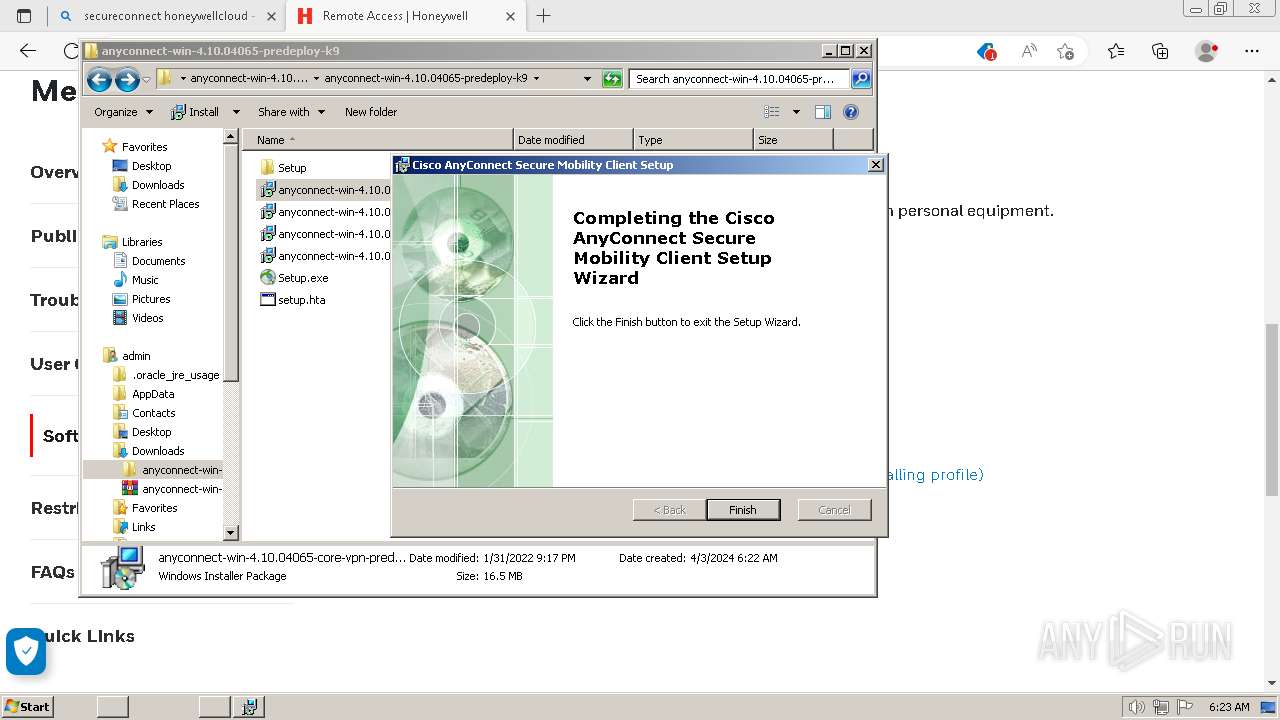
Task: Open the Share with dropdown
Action: (291, 112)
